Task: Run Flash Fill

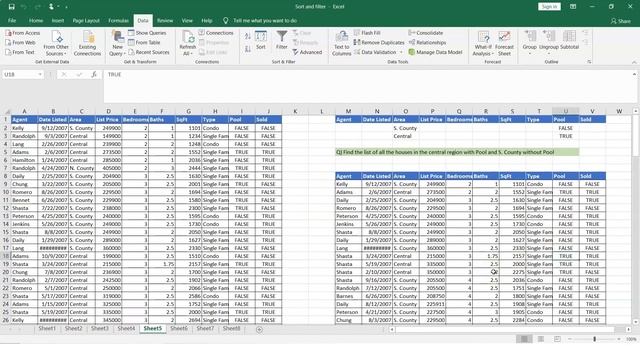Action: click(367, 33)
